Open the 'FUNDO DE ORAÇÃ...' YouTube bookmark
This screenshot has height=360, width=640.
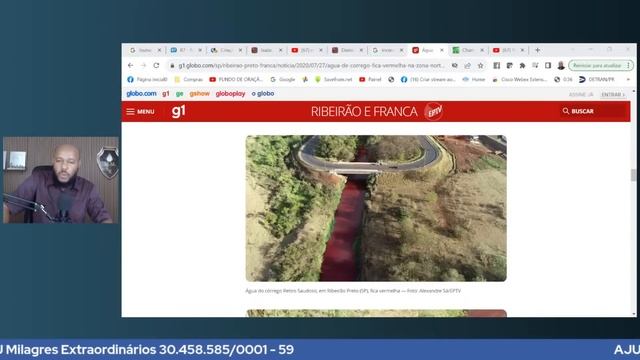click(236, 80)
